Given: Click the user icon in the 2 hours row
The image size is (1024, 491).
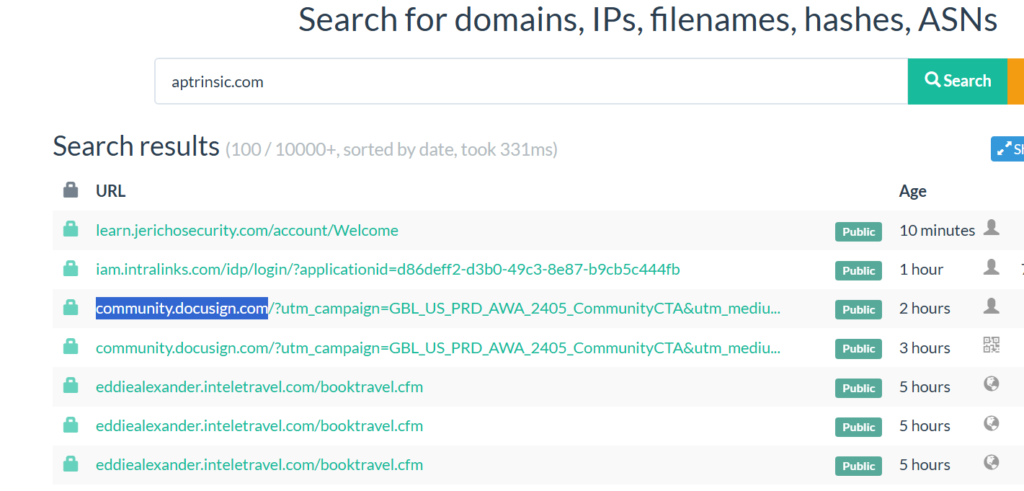Looking at the screenshot, I should pyautogui.click(x=991, y=306).
